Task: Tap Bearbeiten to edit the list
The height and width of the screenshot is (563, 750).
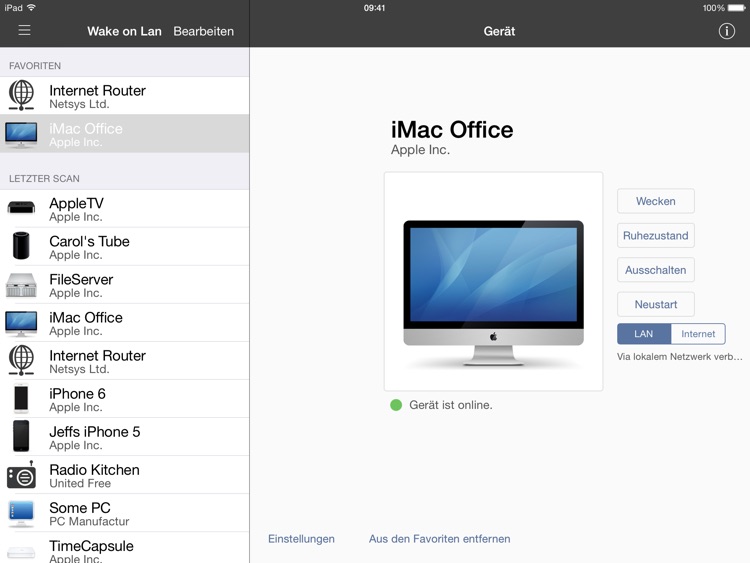Action: (204, 31)
